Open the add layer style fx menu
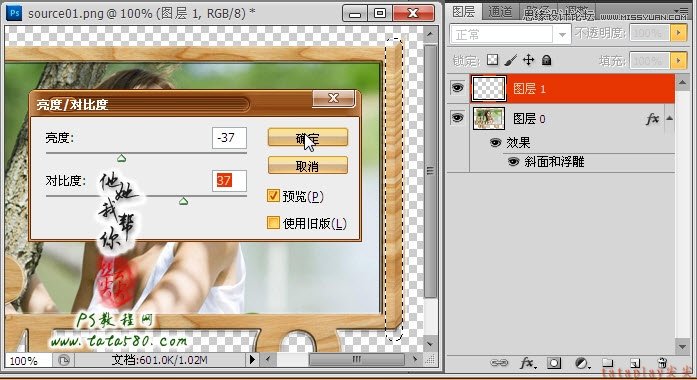The image size is (697, 380). tap(528, 363)
